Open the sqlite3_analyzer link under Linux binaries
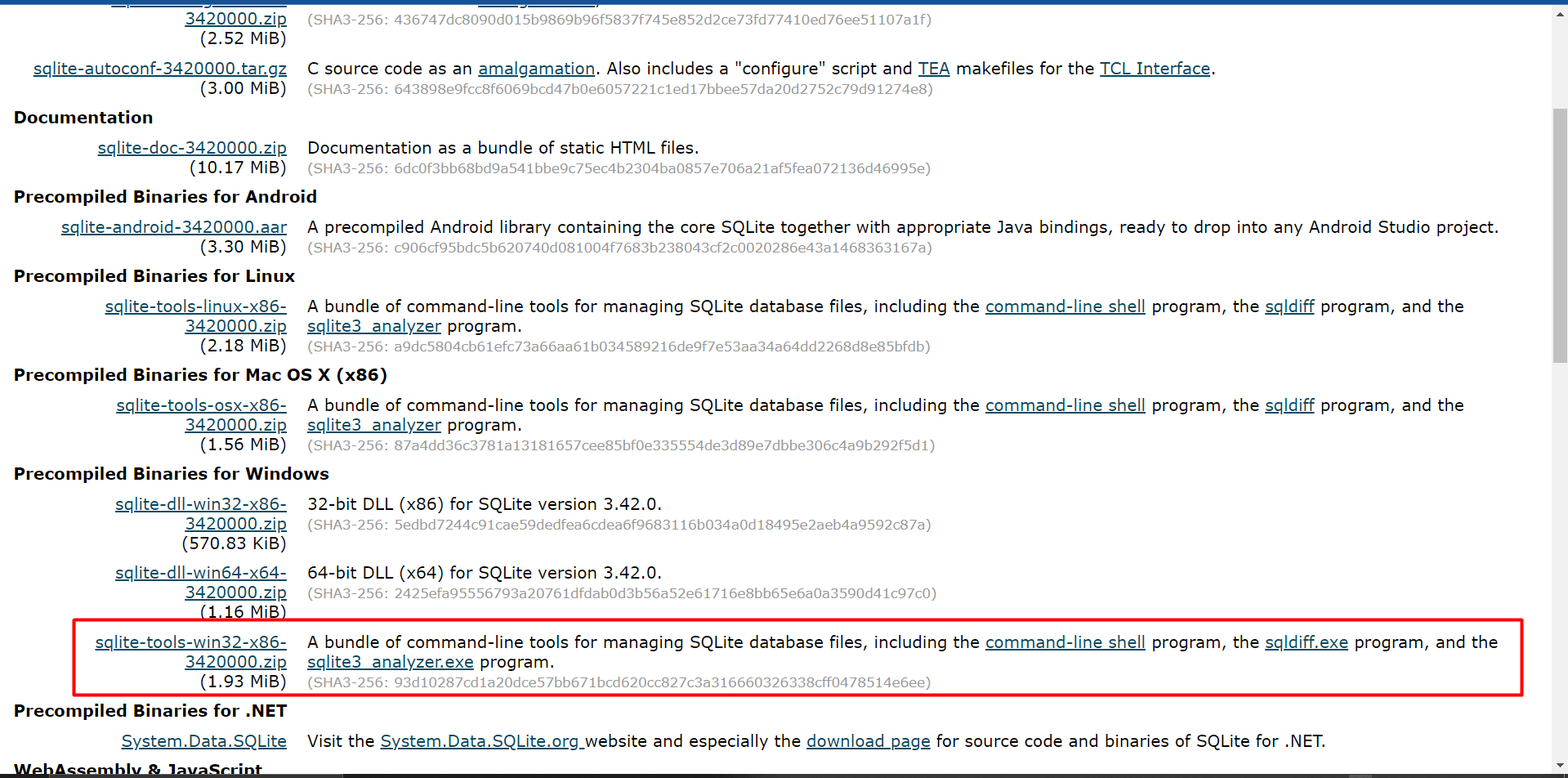Viewport: 1568px width, 778px height. 373,326
